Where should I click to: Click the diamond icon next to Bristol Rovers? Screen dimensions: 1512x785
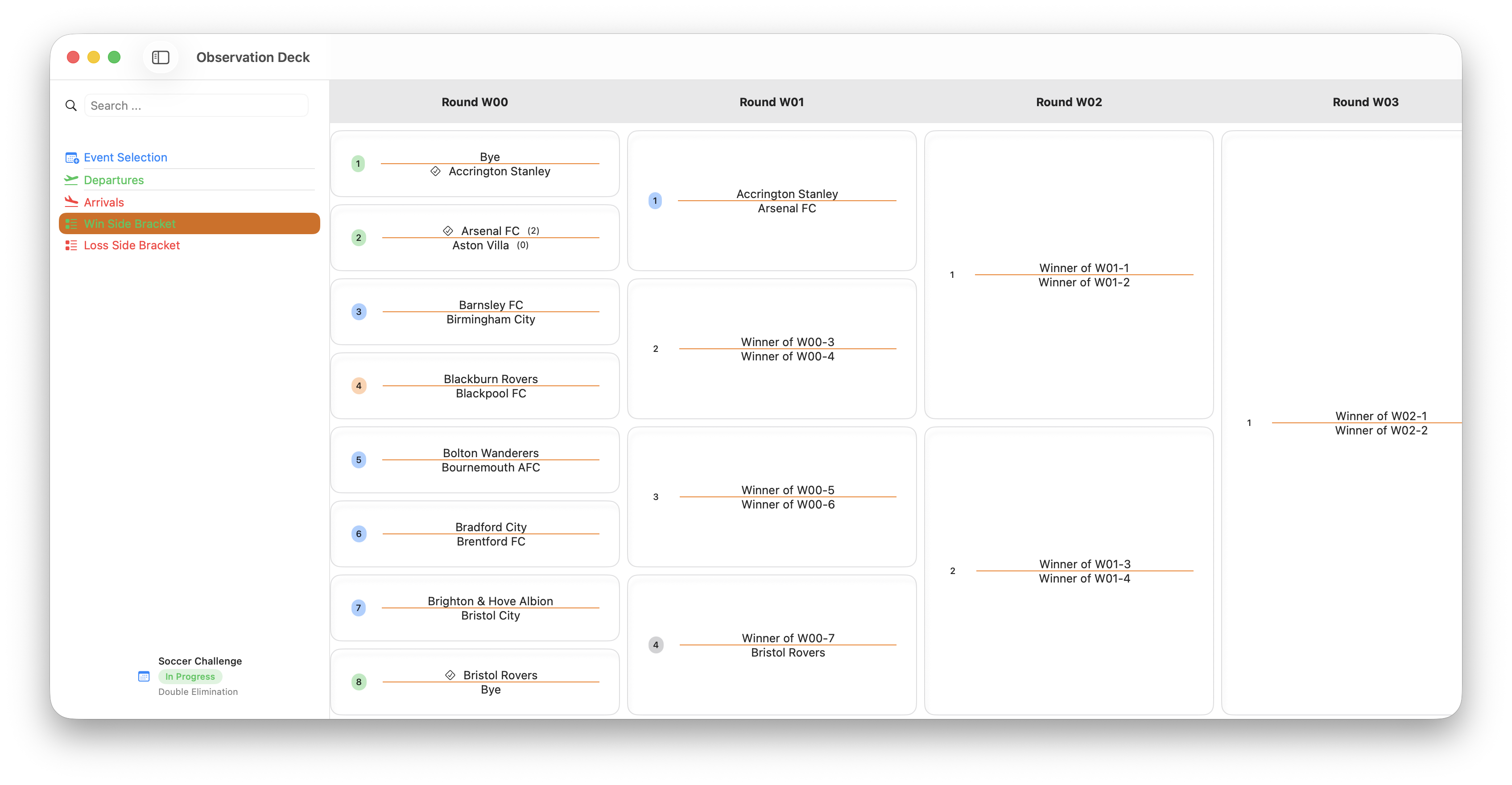[450, 675]
